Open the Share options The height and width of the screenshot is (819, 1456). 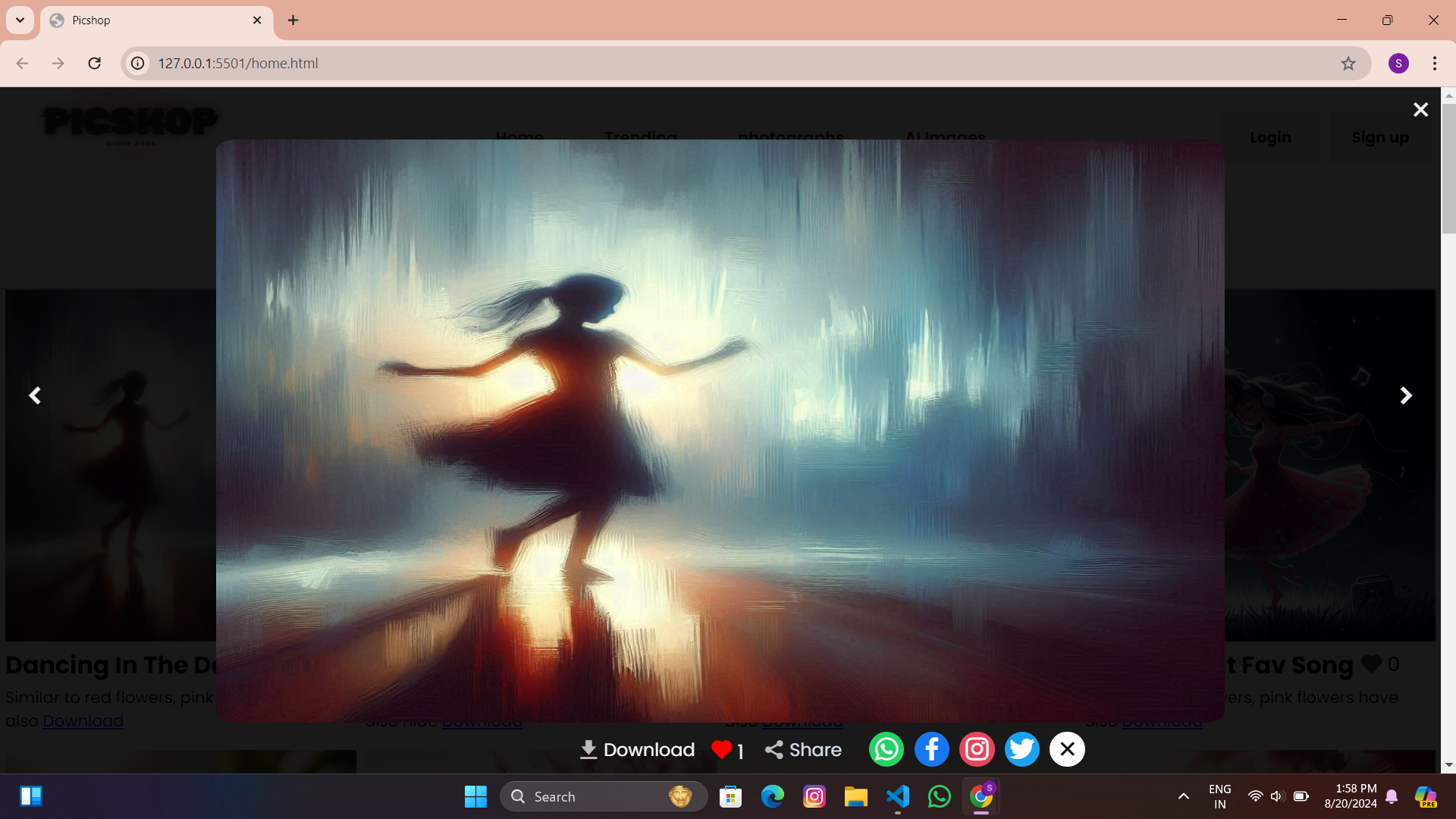803,750
